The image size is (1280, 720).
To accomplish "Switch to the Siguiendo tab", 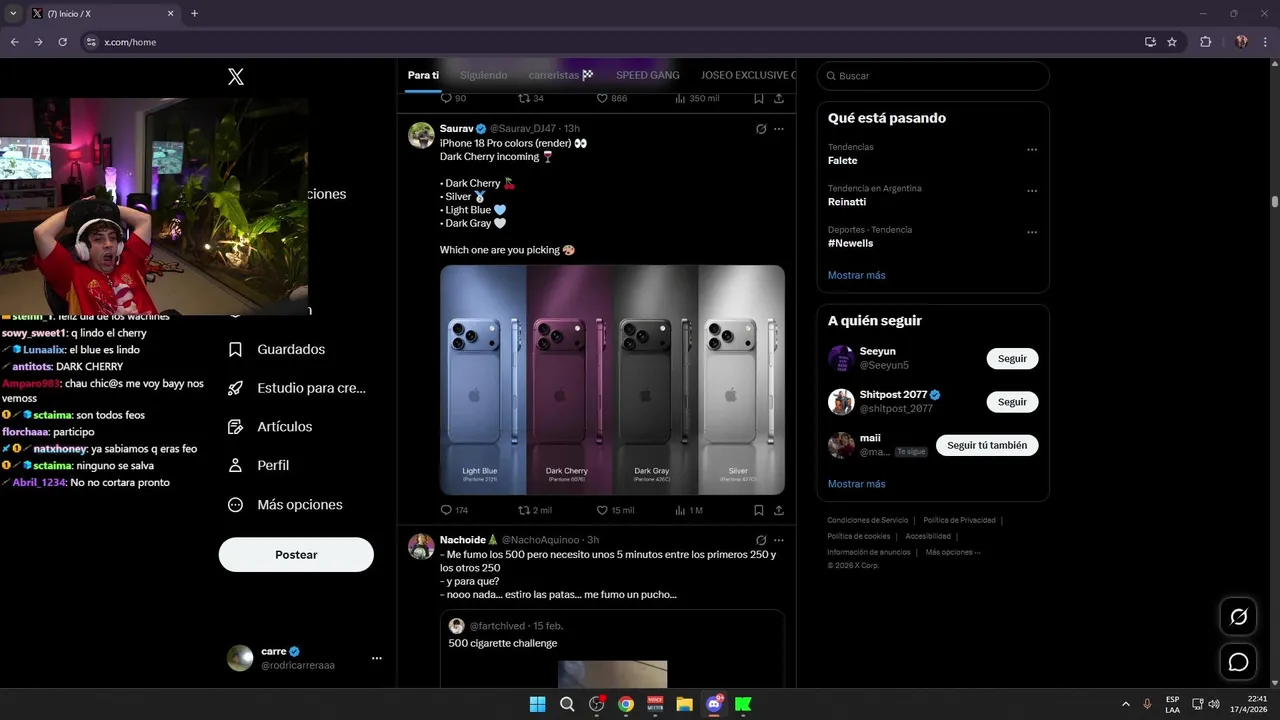I will 483,75.
